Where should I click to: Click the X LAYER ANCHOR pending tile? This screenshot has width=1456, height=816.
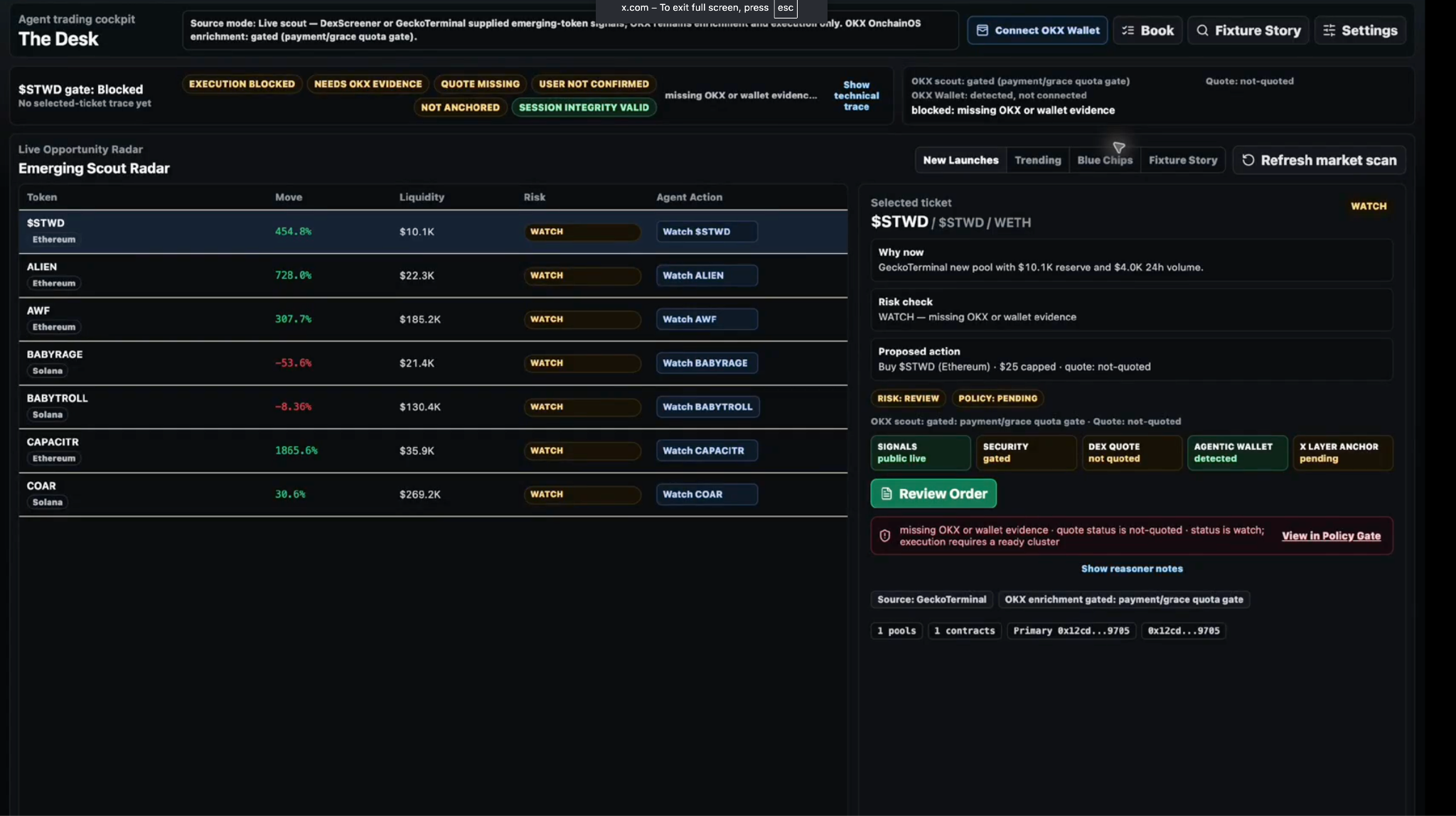pos(1343,453)
